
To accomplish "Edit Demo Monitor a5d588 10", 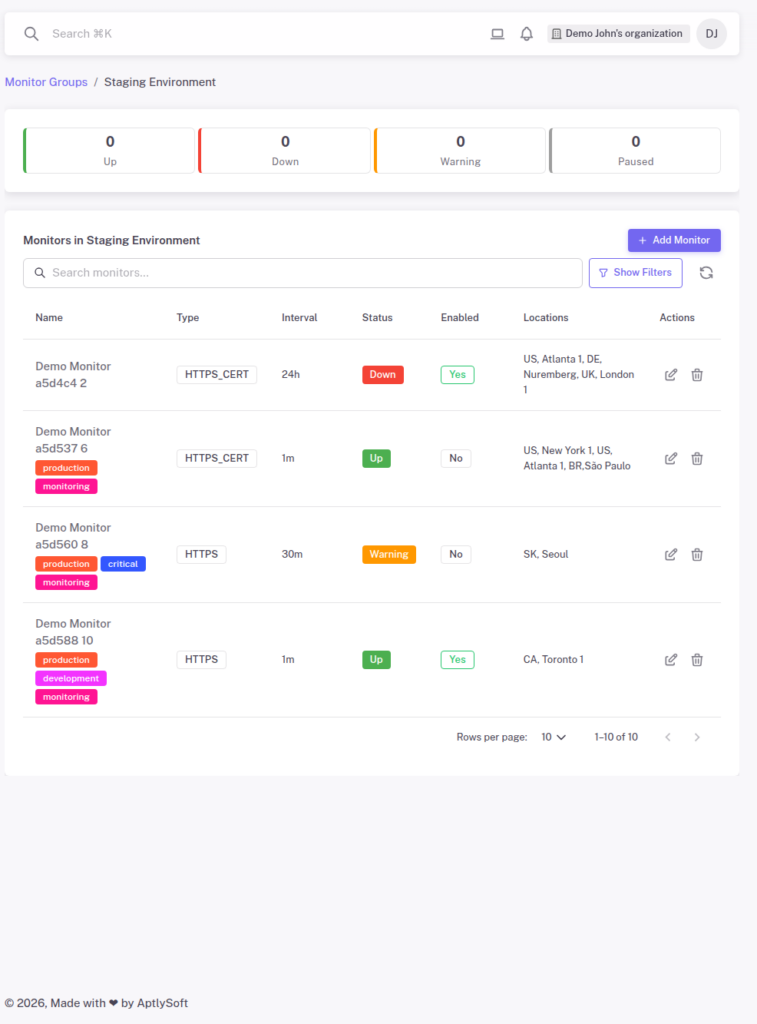I will [x=671, y=660].
